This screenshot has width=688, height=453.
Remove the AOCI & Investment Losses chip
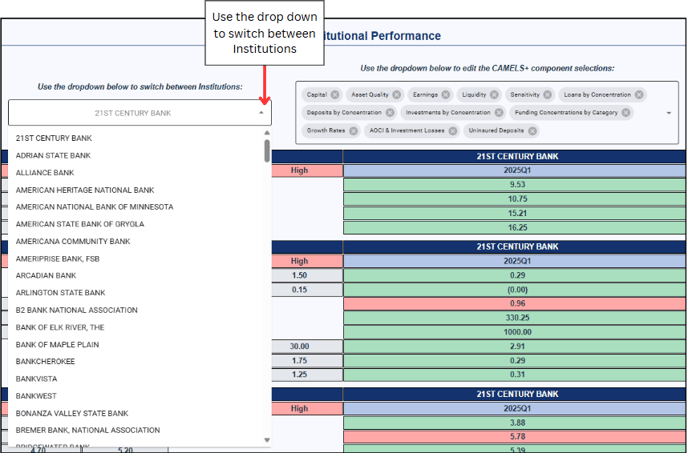[x=453, y=130]
